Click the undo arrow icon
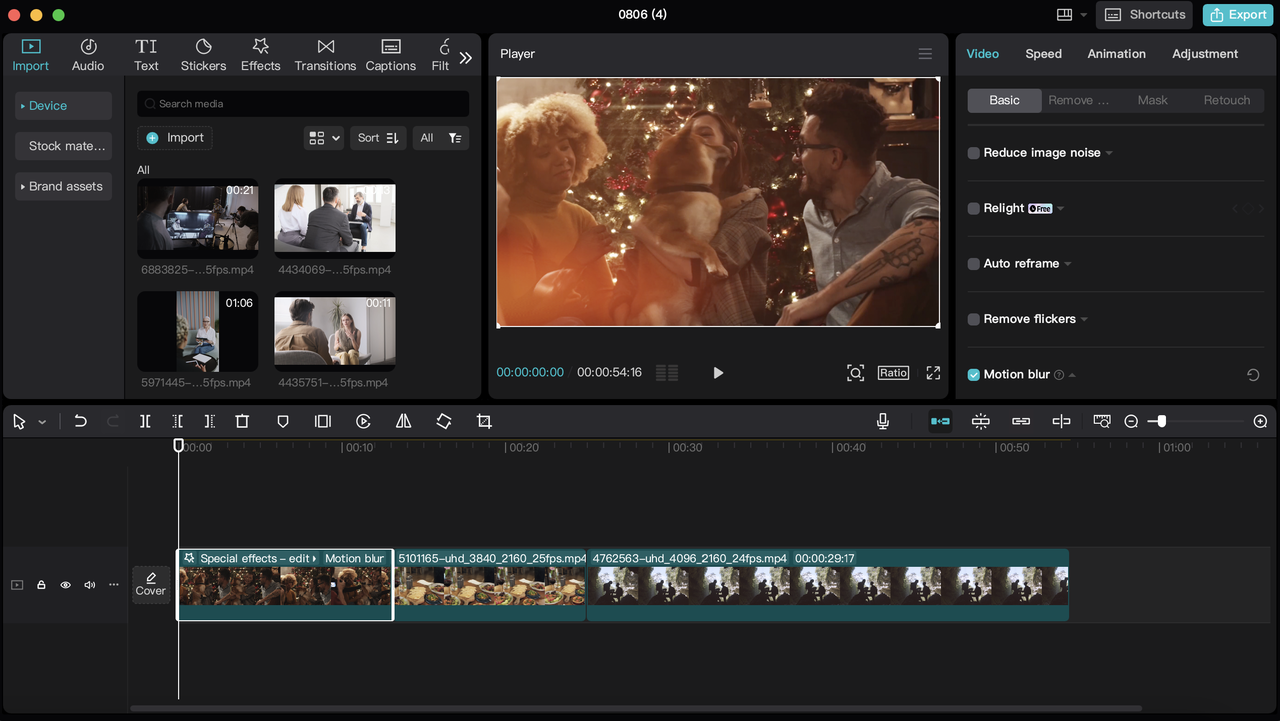The image size is (1280, 721). [x=81, y=422]
